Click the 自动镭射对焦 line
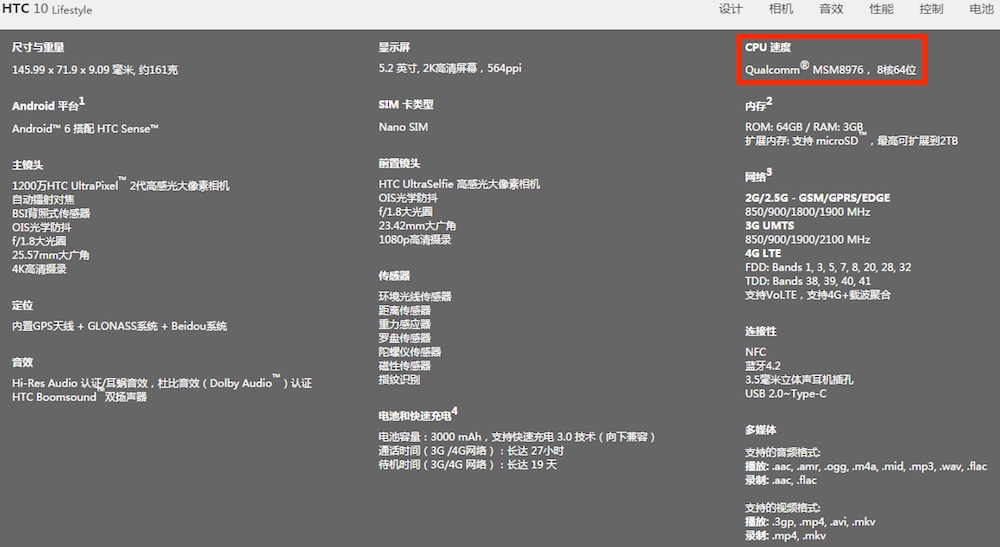Viewport: 1000px width, 547px height. point(43,200)
